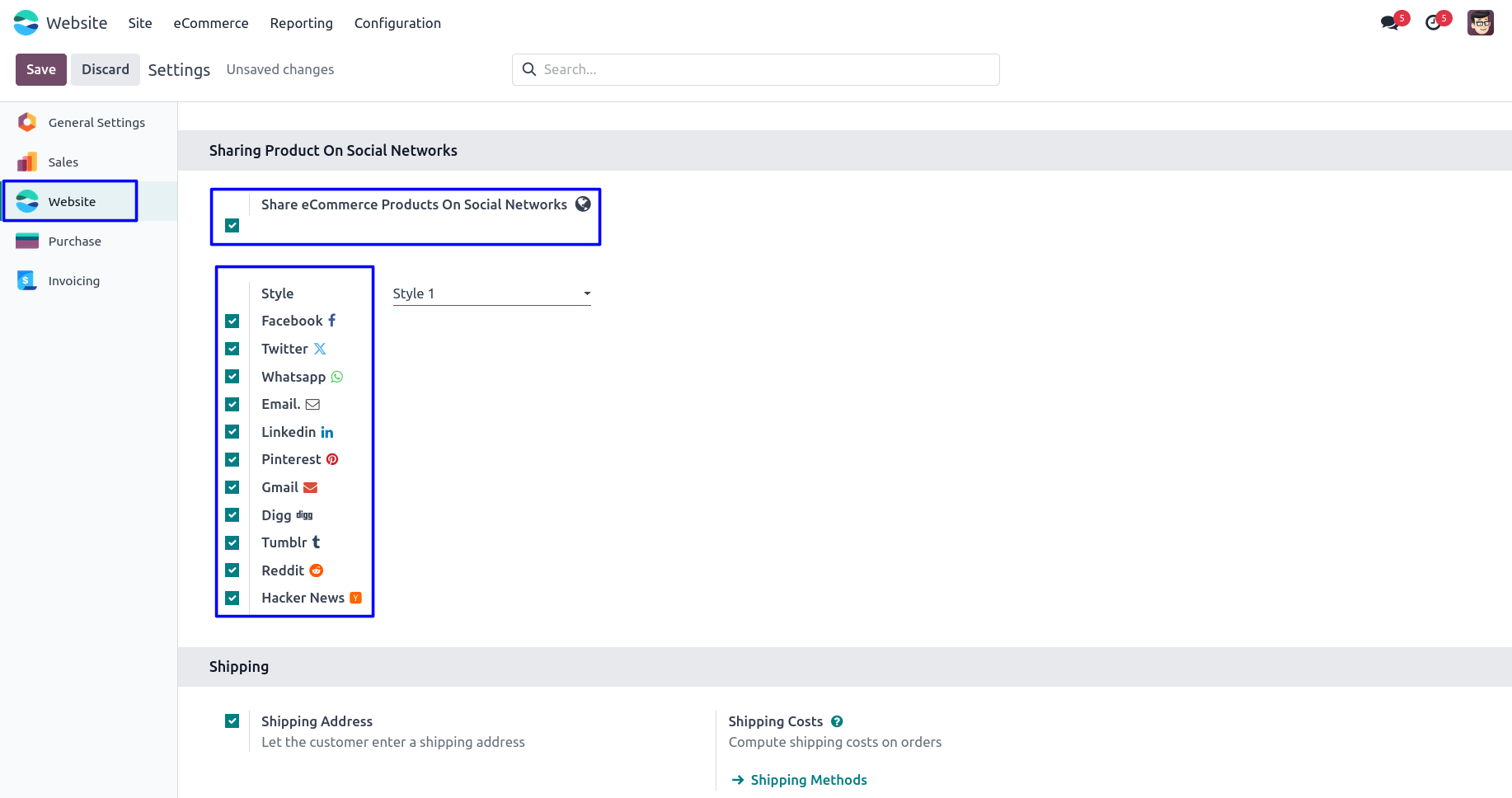The width and height of the screenshot is (1512, 798).
Task: Open the eCommerce menu
Action: tap(211, 23)
